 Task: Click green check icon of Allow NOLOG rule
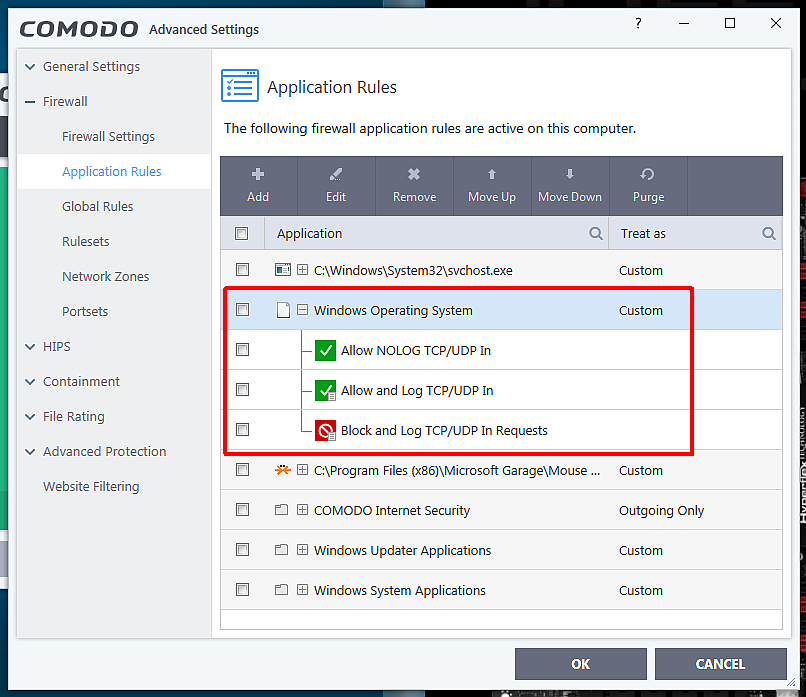(x=325, y=351)
